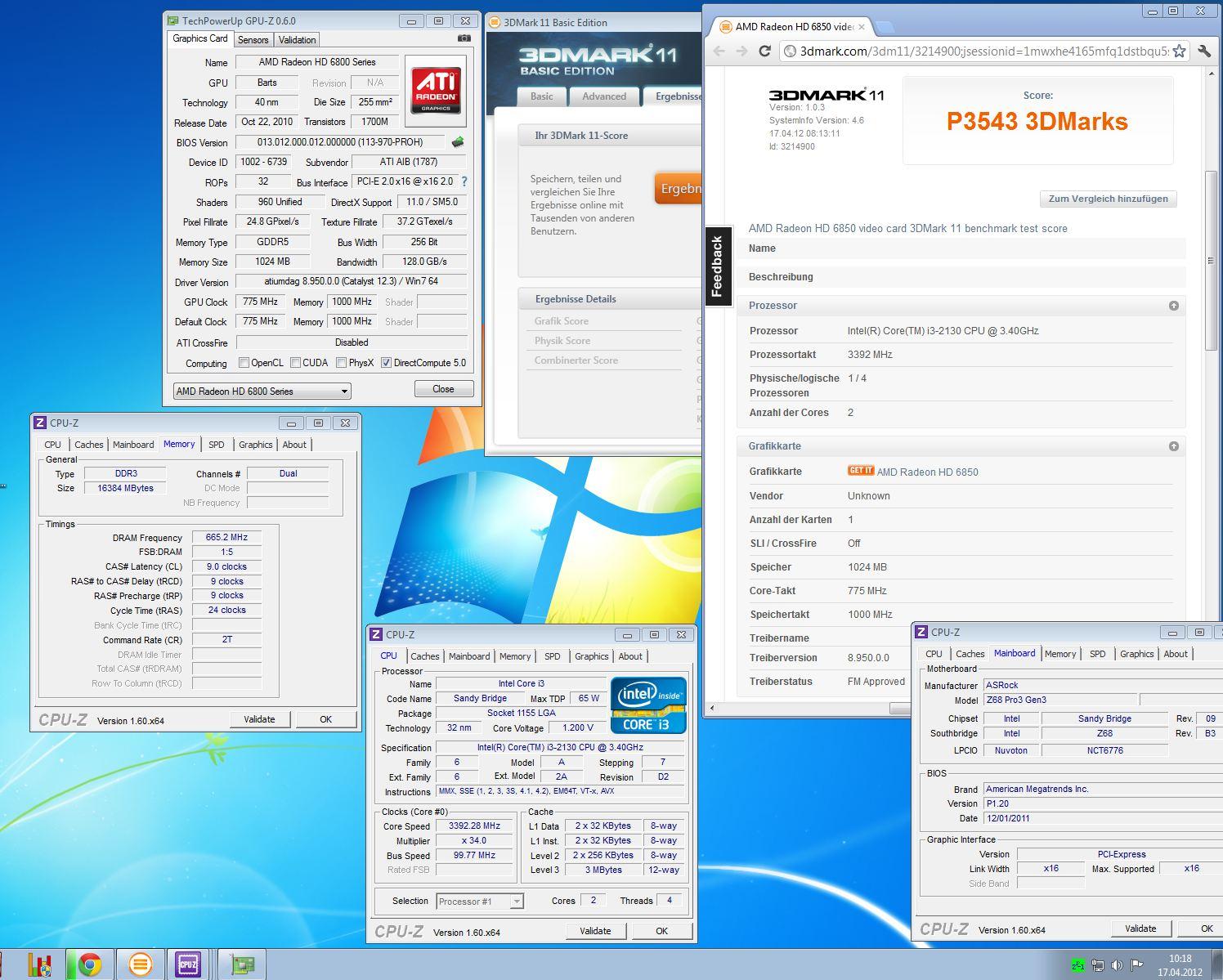Viewport: 1223px width, 980px height.
Task: Click the Action Center flag tray icon
Action: [x=1136, y=965]
